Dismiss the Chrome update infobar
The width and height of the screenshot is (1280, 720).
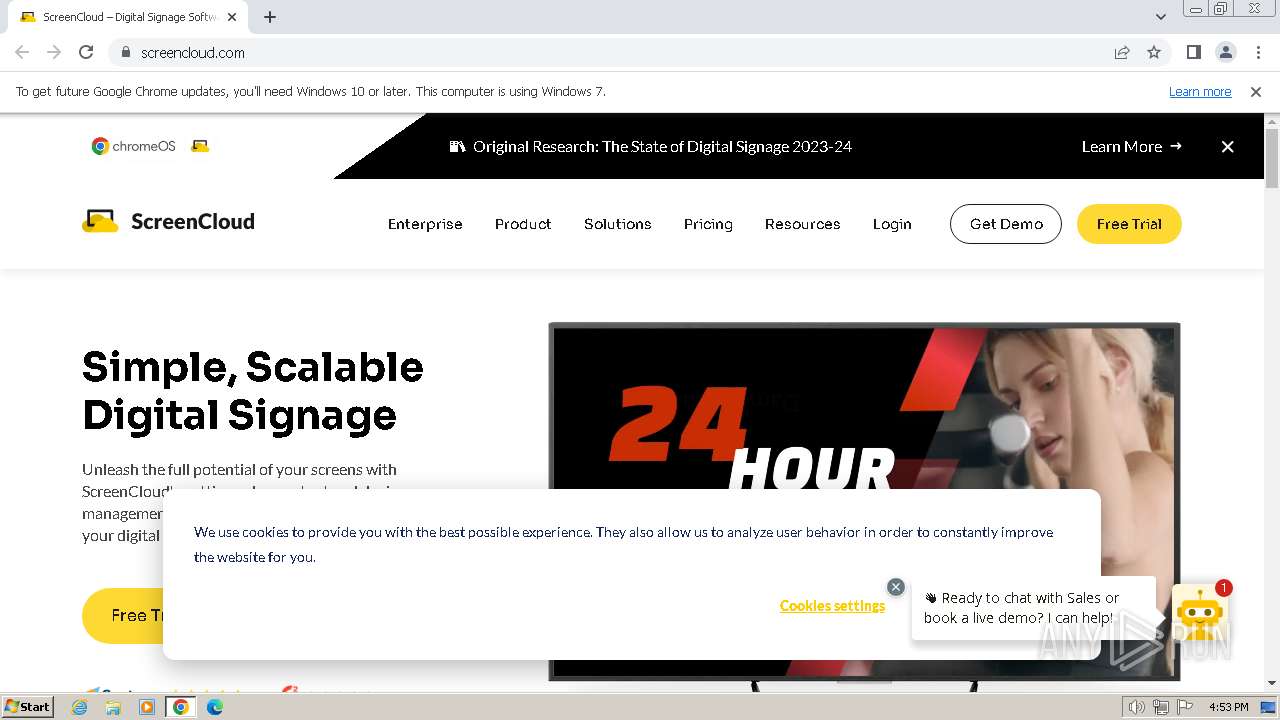point(1256,91)
